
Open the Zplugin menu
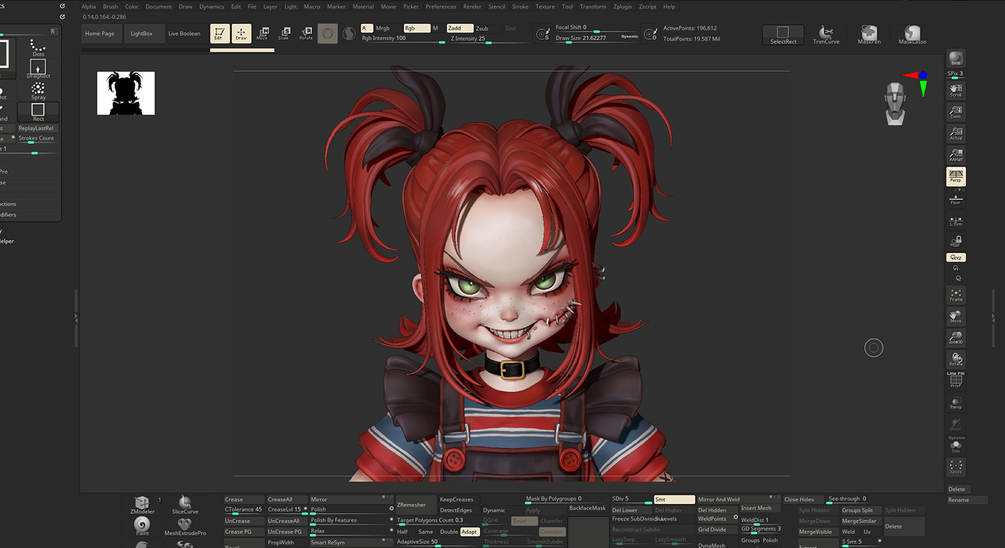622,6
